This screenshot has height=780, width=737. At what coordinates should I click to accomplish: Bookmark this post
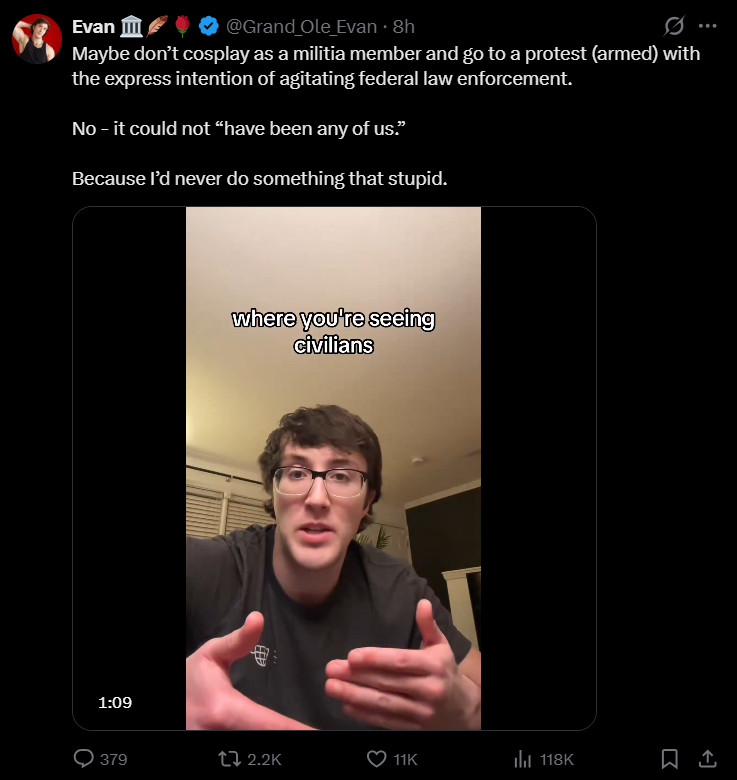(x=670, y=759)
